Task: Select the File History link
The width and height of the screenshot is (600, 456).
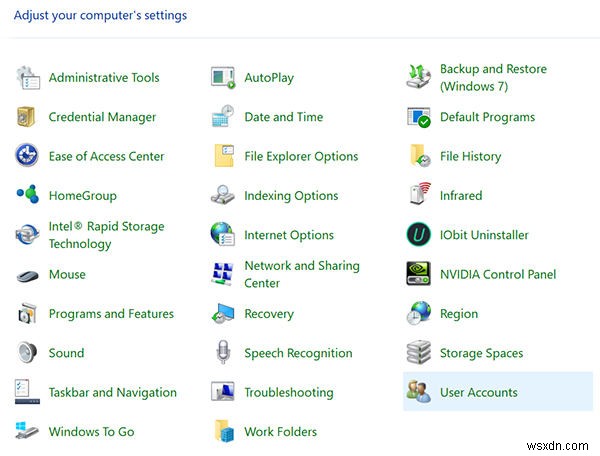Action: point(471,156)
